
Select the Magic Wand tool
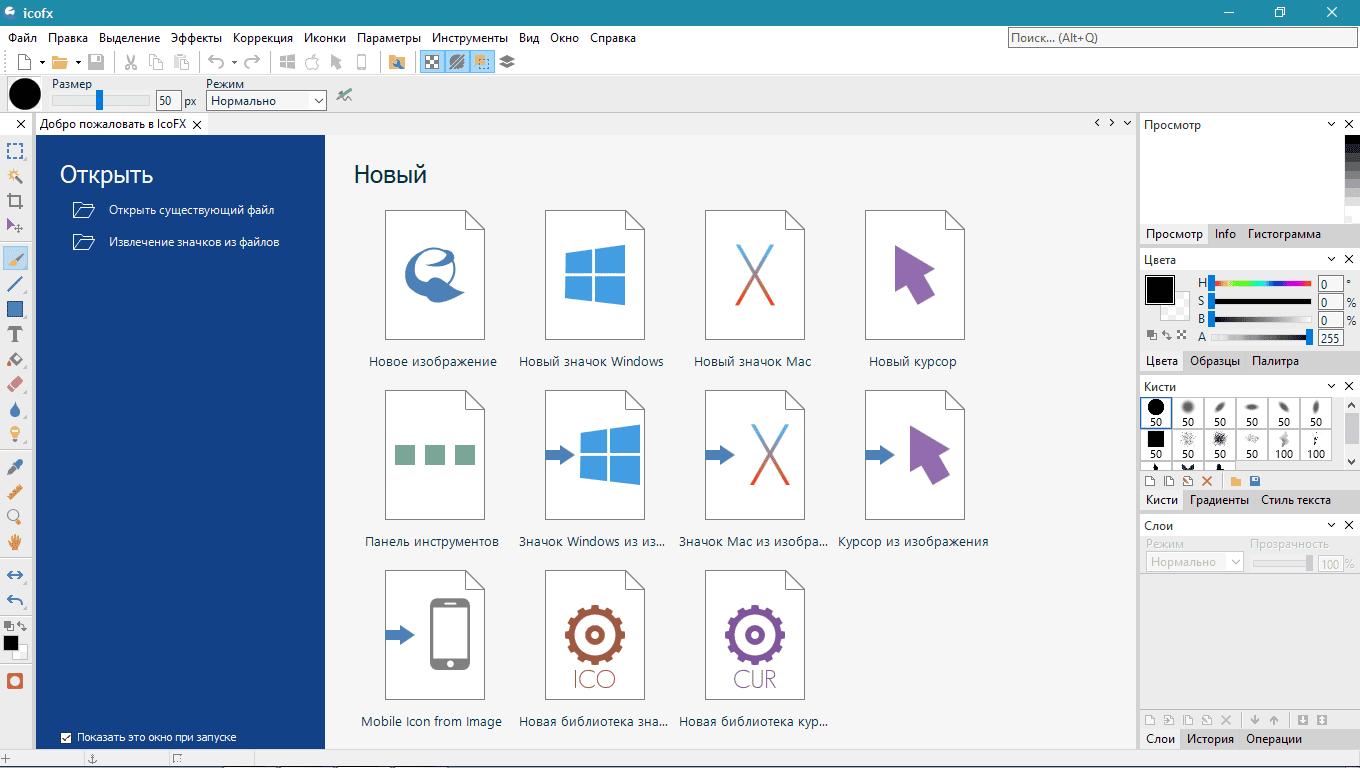coord(15,176)
